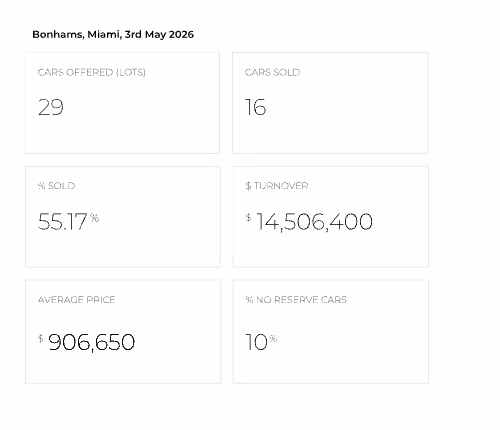Image resolution: width=500 pixels, height=430 pixels.
Task: Click the % NO RESERVE CARS label
Action: coord(296,300)
